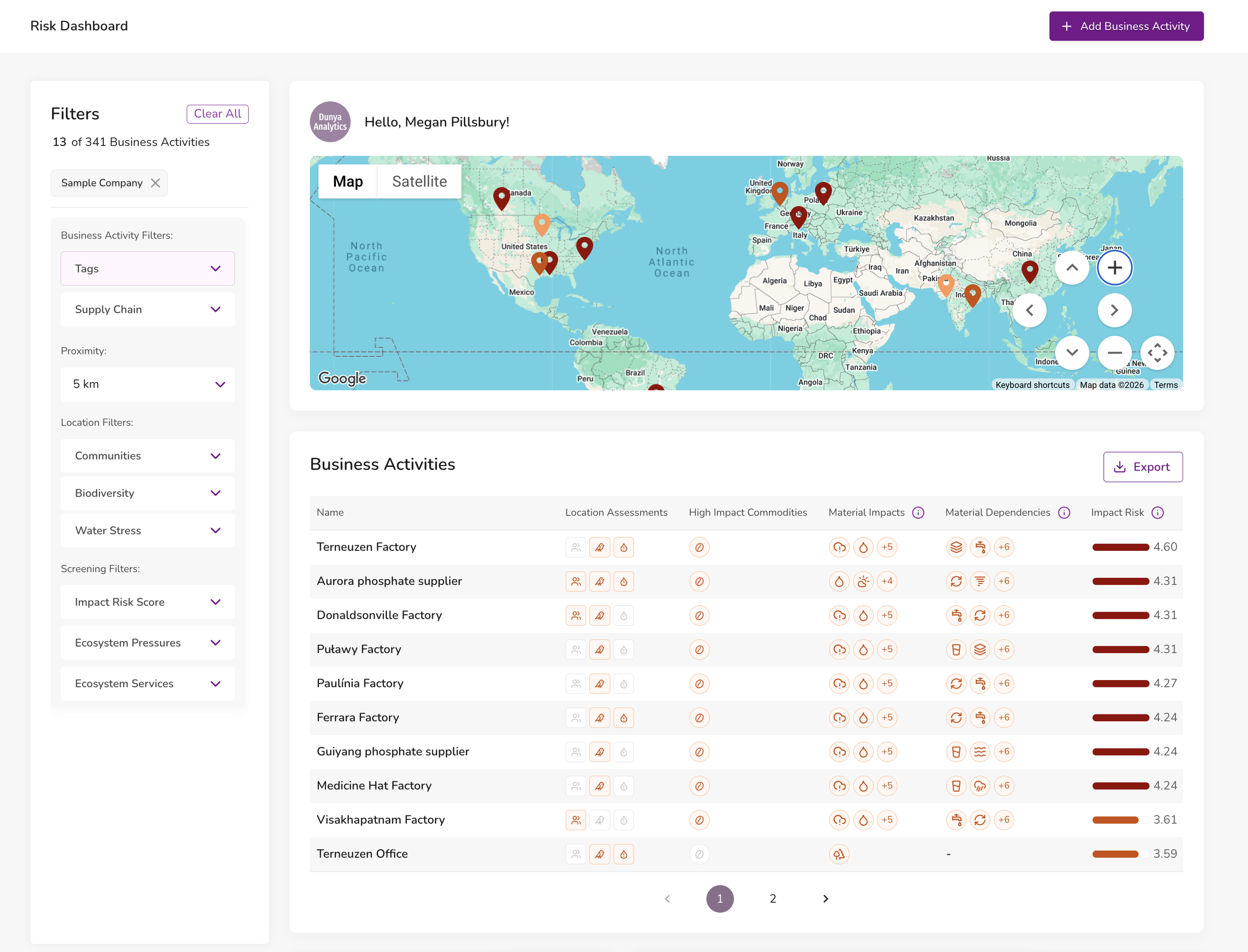The image size is (1248, 952).
Task: Click communities icon for Visakhapatnam Factory
Action: [x=576, y=820]
